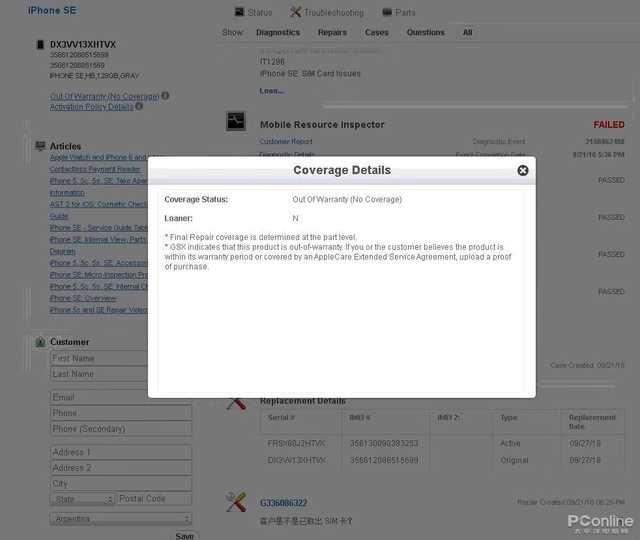Open the State dropdown

click(82, 499)
